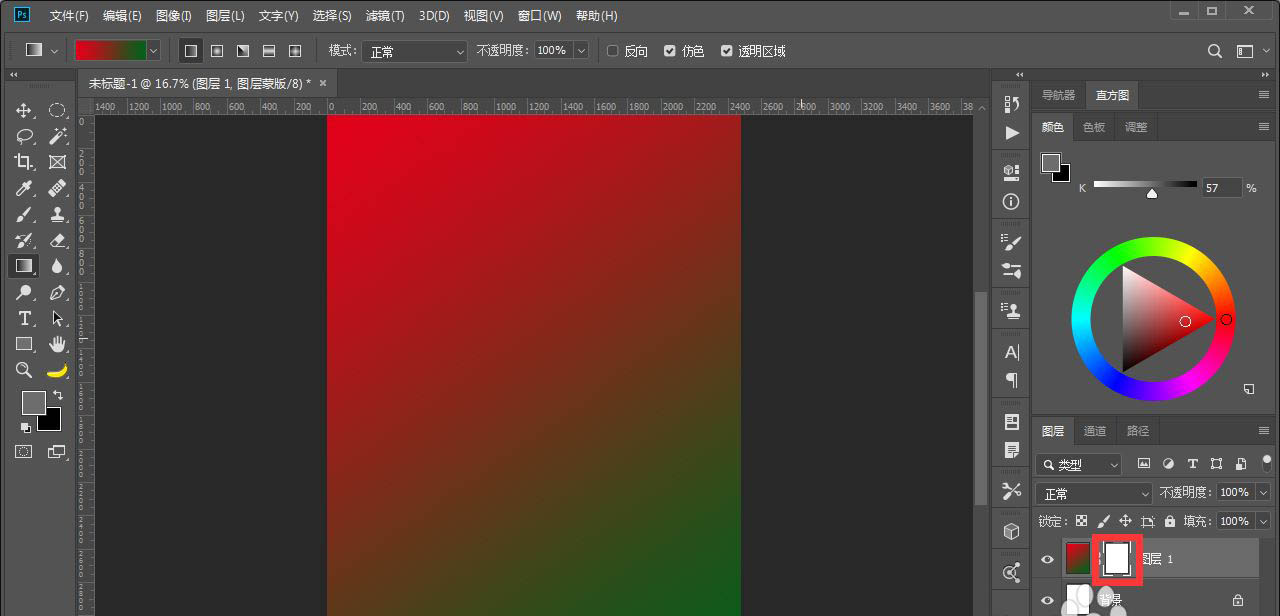This screenshot has height=616, width=1280.
Task: Open the 文件(F) menu
Action: pos(69,16)
